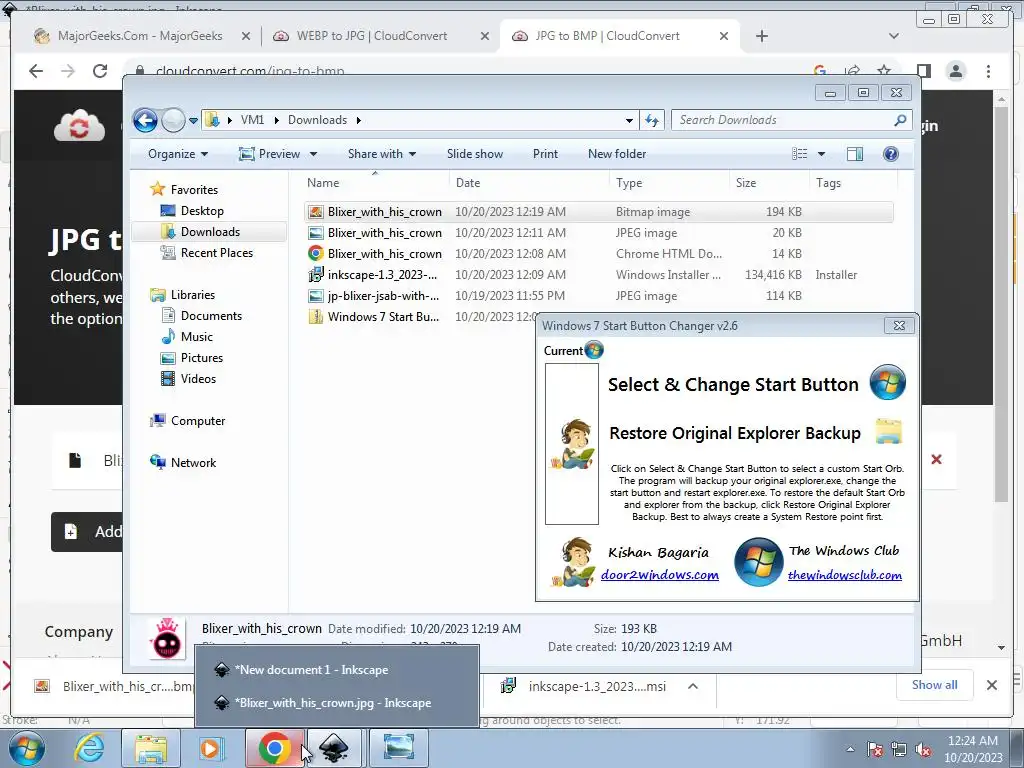Sort files by Type column header
The height and width of the screenshot is (768, 1024).
pyautogui.click(x=629, y=183)
